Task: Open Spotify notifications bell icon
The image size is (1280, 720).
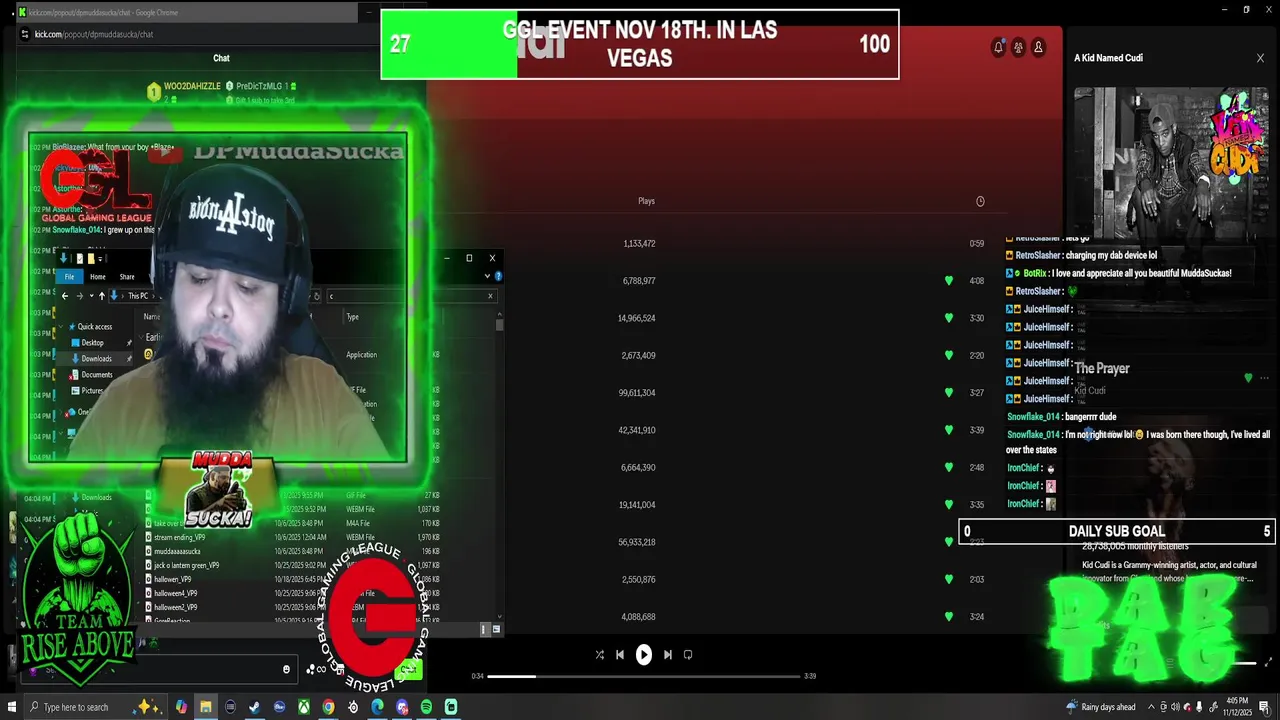Action: 998,47
